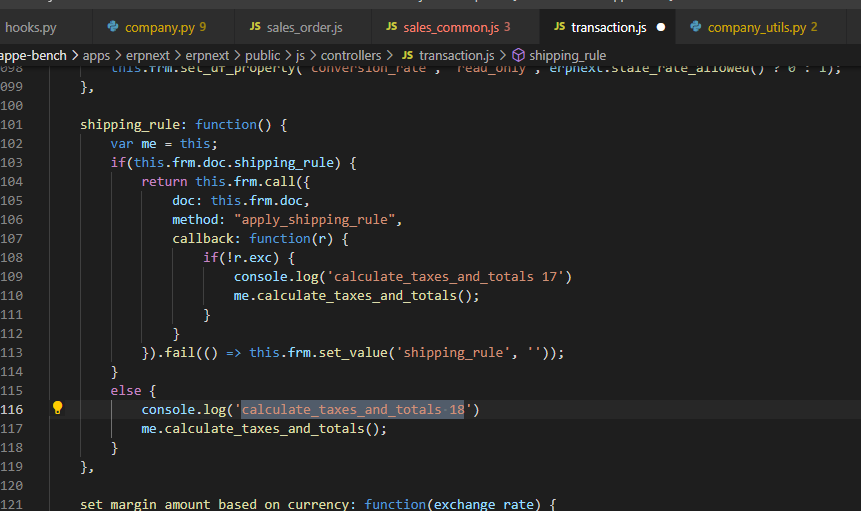Click 'set_margin_amount_based_on_currency' function line

[x=318, y=504]
